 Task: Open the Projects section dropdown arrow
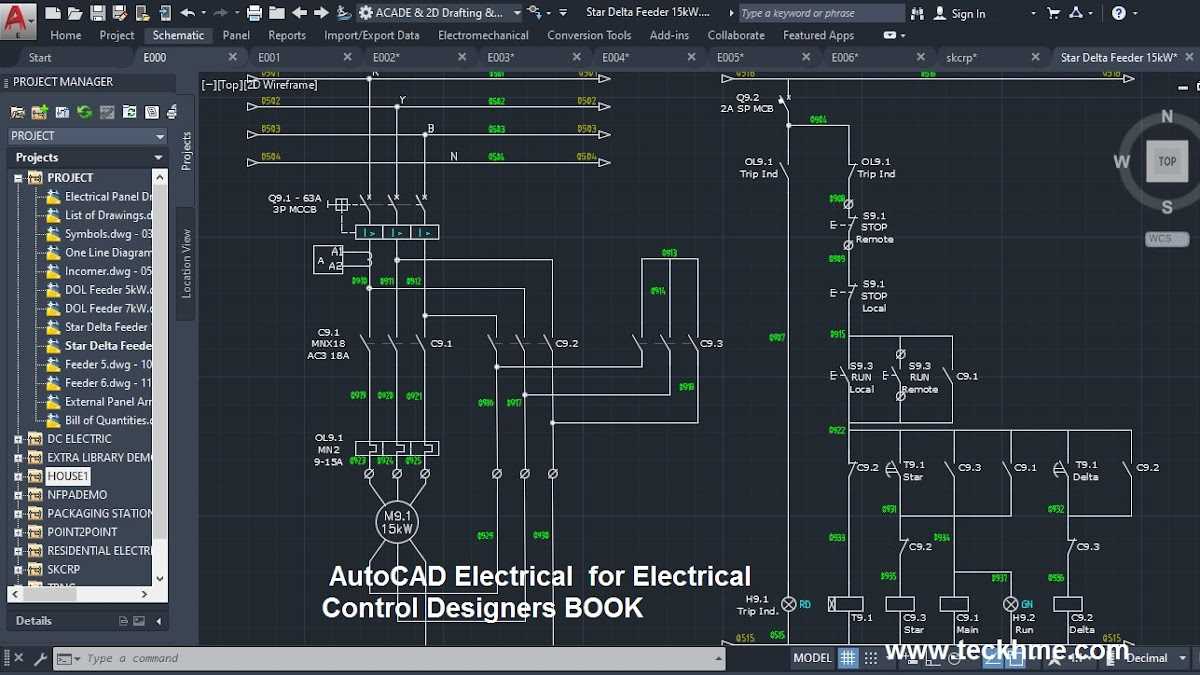(158, 158)
